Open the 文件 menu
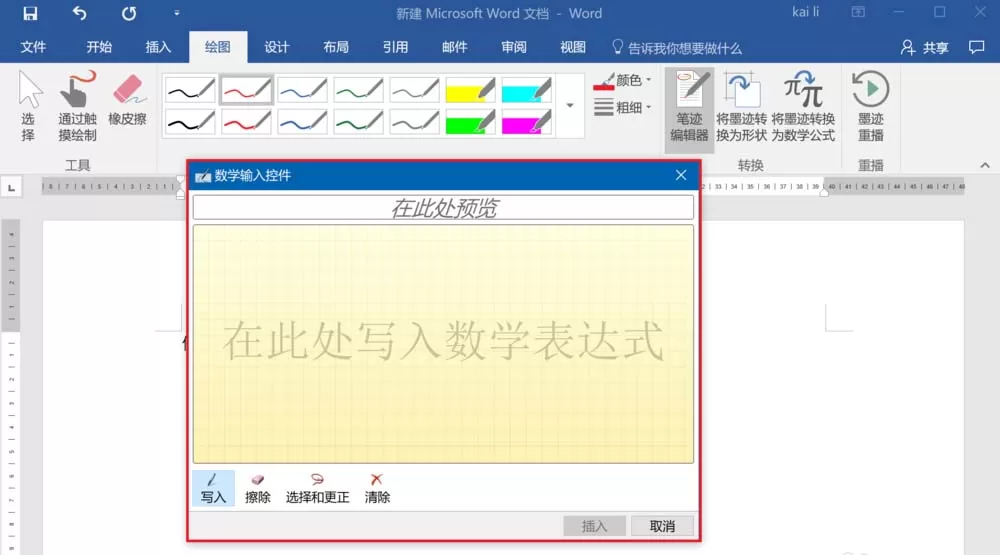 33,47
